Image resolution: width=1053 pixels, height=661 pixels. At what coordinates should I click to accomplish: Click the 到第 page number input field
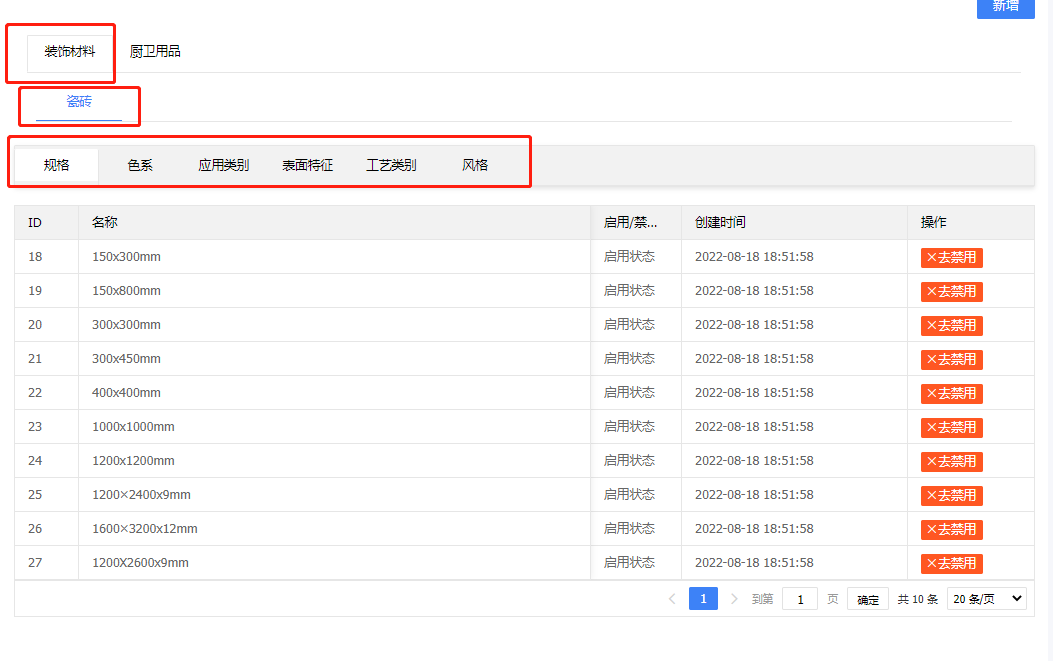click(799, 598)
